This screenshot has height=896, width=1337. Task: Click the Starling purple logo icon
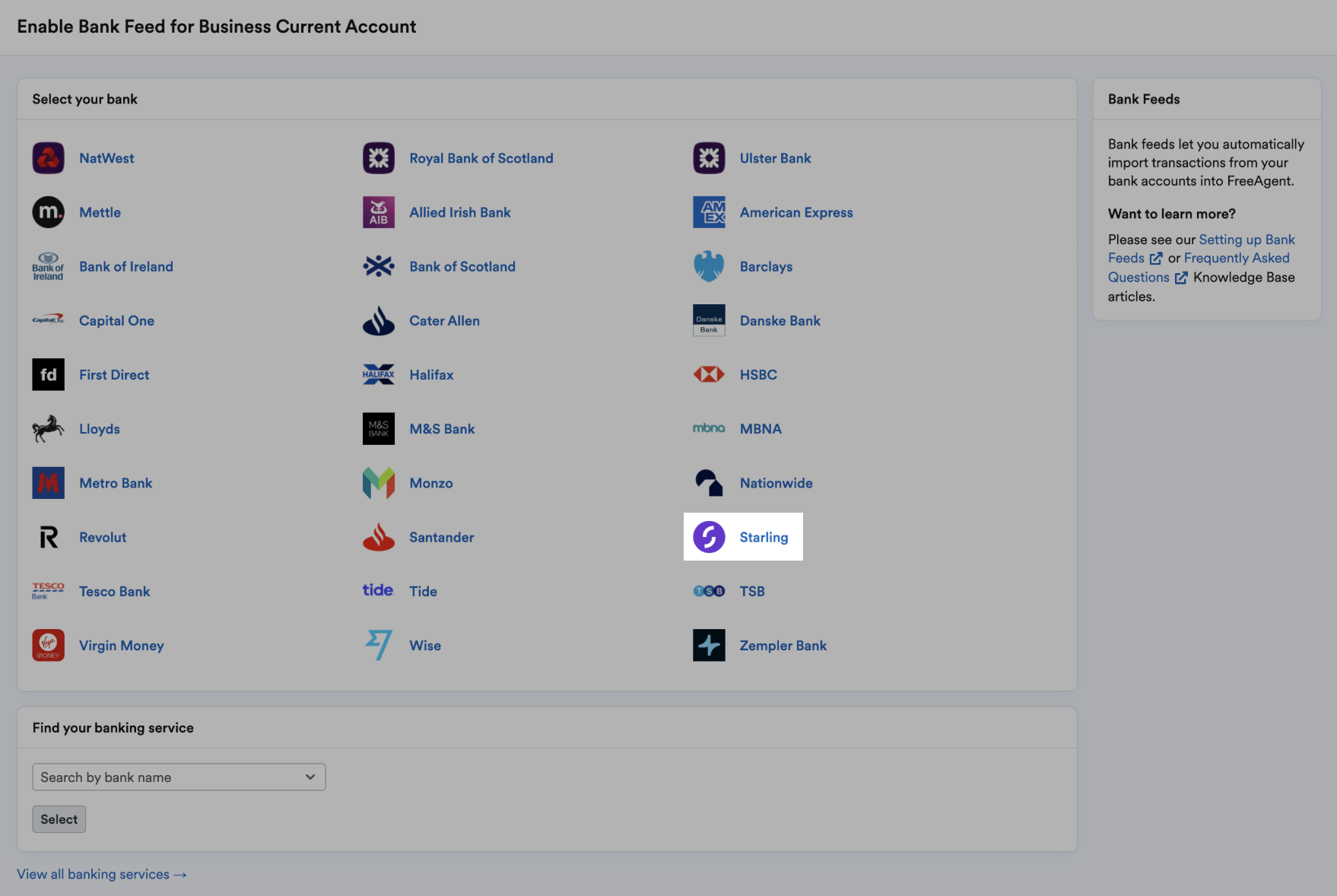pos(709,537)
